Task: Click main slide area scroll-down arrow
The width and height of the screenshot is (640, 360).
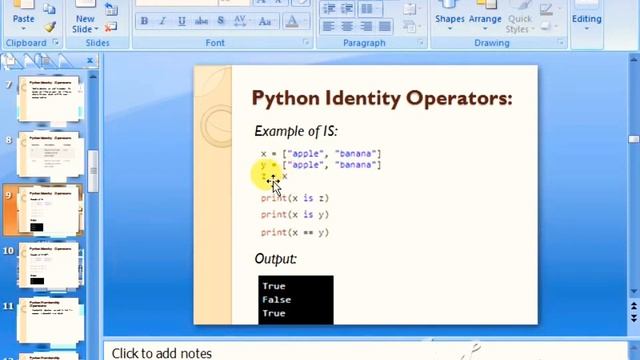Action: (633, 291)
